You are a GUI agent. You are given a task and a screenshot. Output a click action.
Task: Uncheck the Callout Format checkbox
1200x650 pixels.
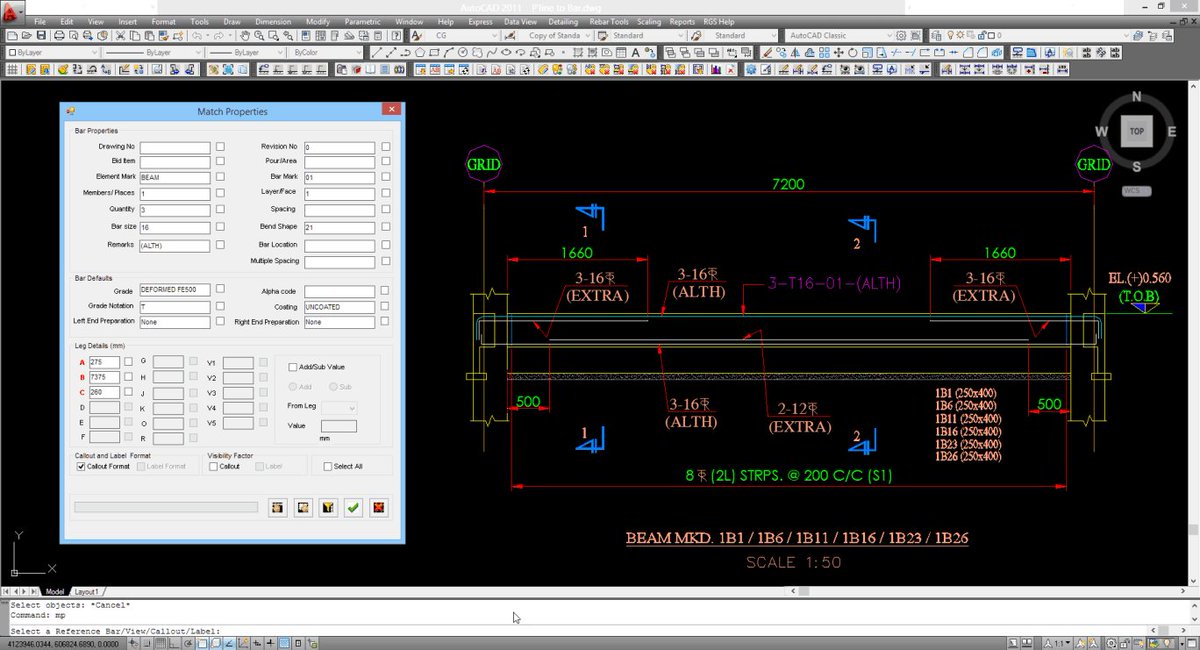coord(80,466)
